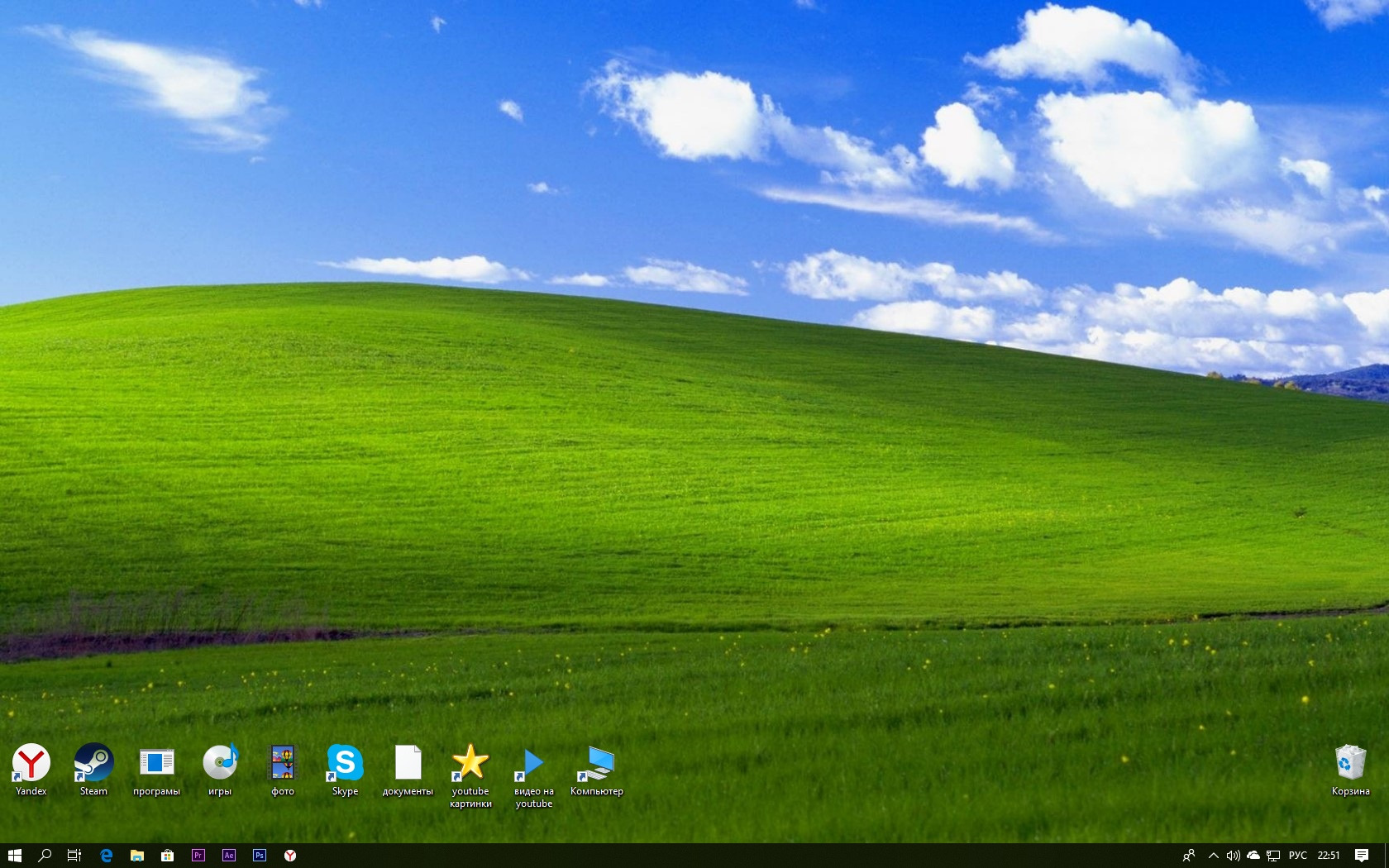Image resolution: width=1389 pixels, height=868 pixels.
Task: Open the volume control in the tray
Action: click(1233, 856)
